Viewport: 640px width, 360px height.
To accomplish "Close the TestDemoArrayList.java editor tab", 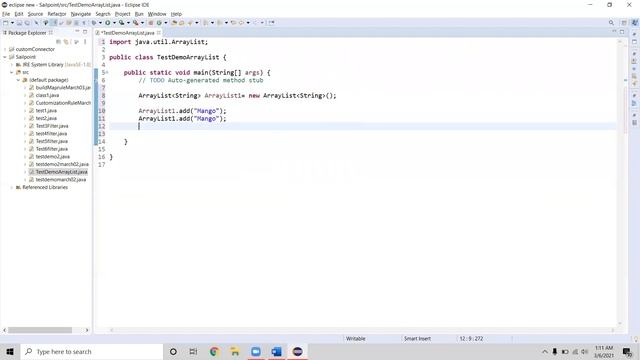I will [x=159, y=33].
